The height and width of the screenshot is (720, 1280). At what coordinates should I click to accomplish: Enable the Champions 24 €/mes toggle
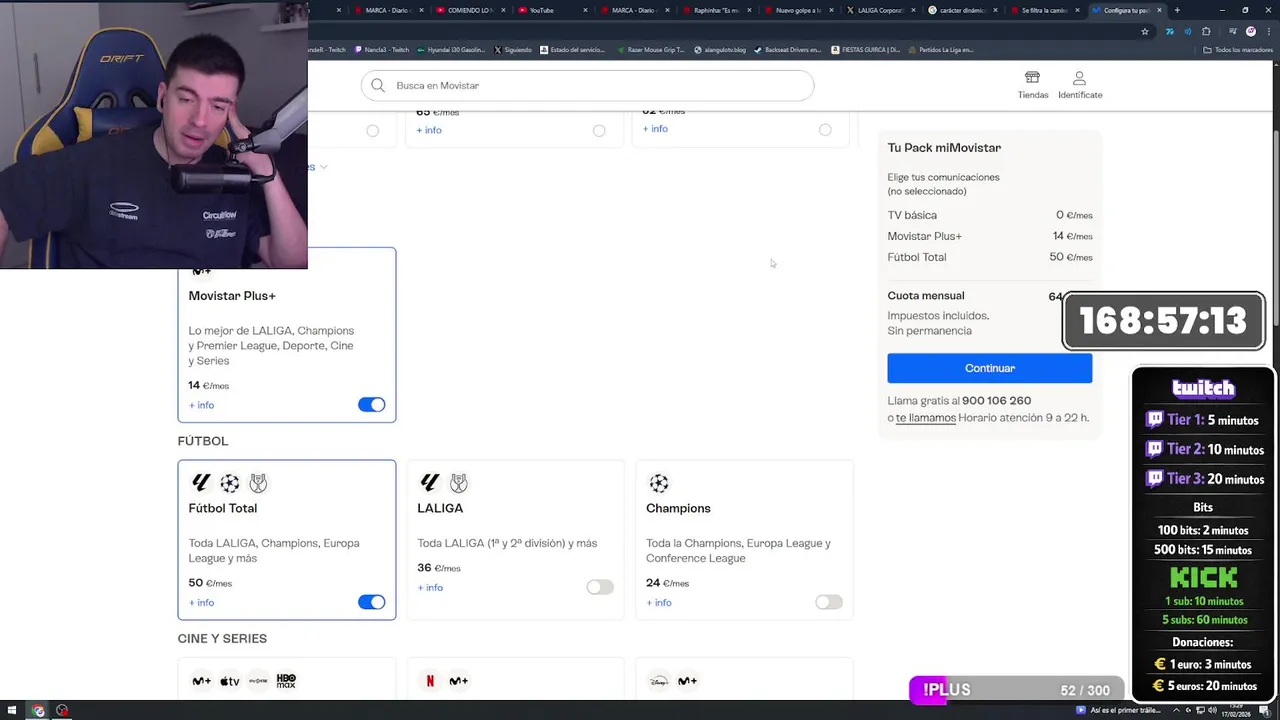click(829, 602)
